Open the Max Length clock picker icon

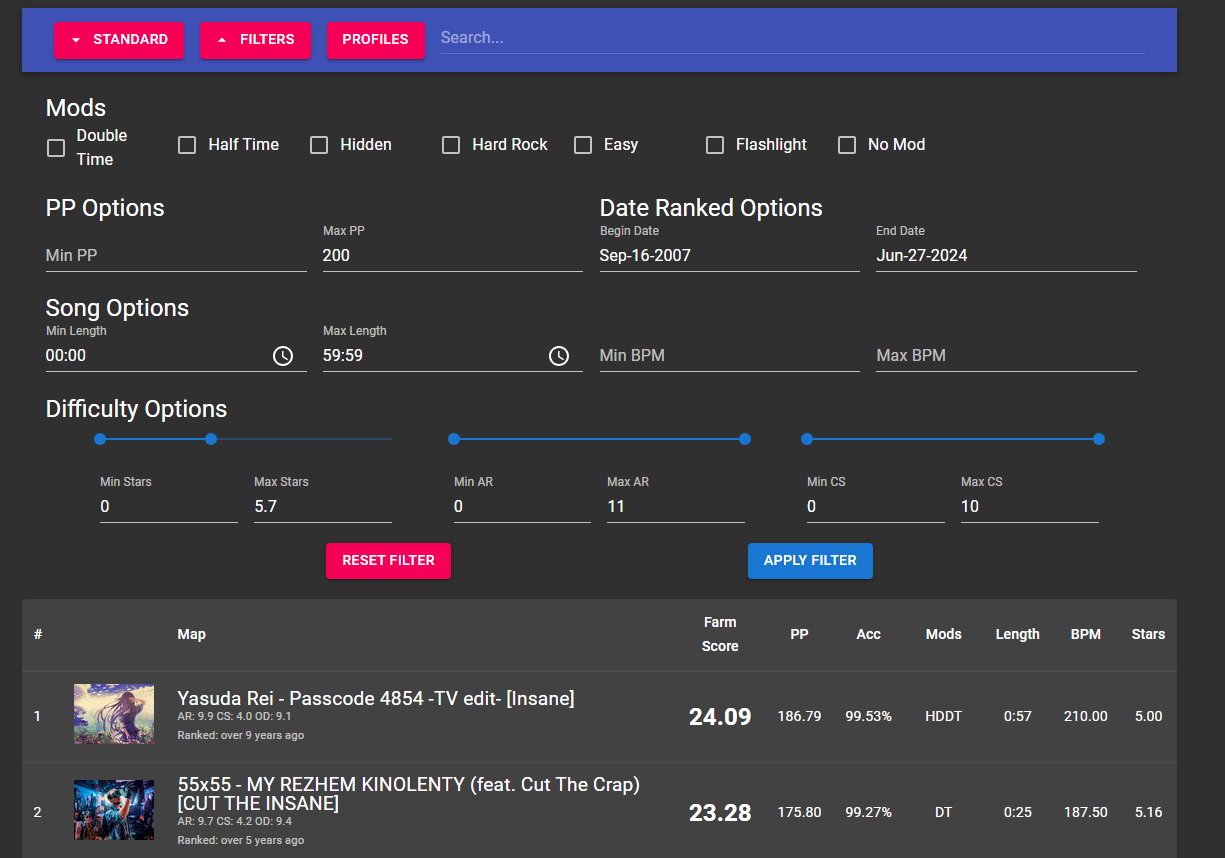(x=559, y=356)
